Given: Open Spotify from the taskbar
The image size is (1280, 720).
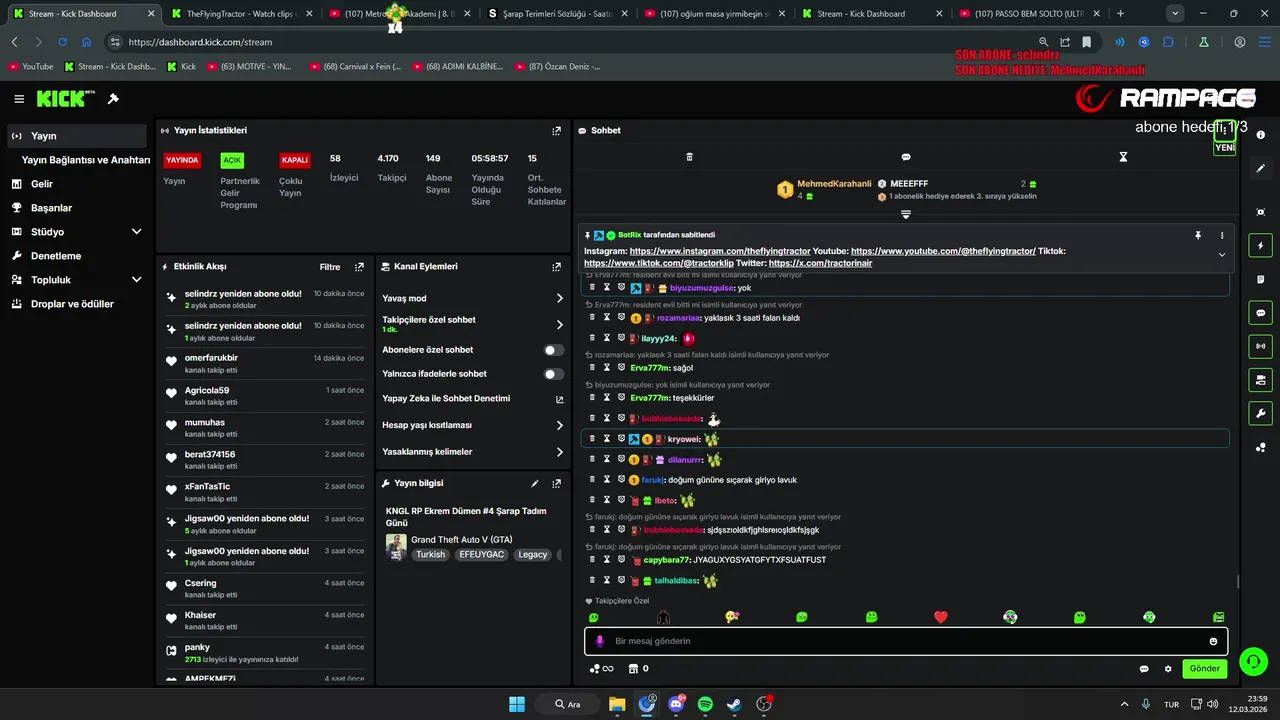Looking at the screenshot, I should [x=705, y=704].
